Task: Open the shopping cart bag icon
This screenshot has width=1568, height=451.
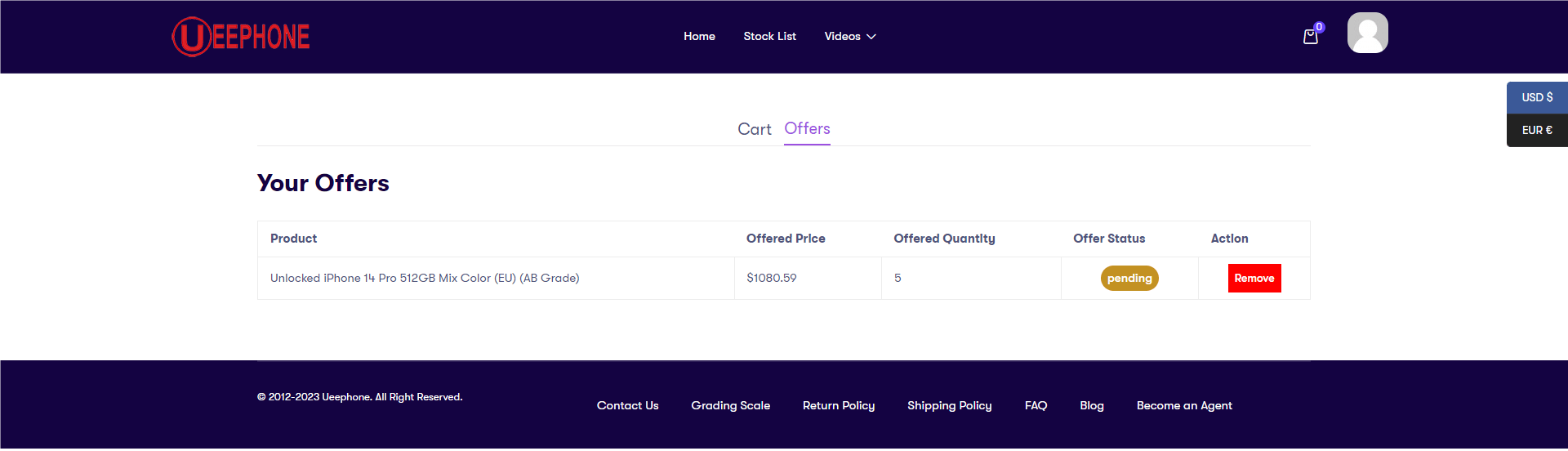Action: tap(1310, 37)
